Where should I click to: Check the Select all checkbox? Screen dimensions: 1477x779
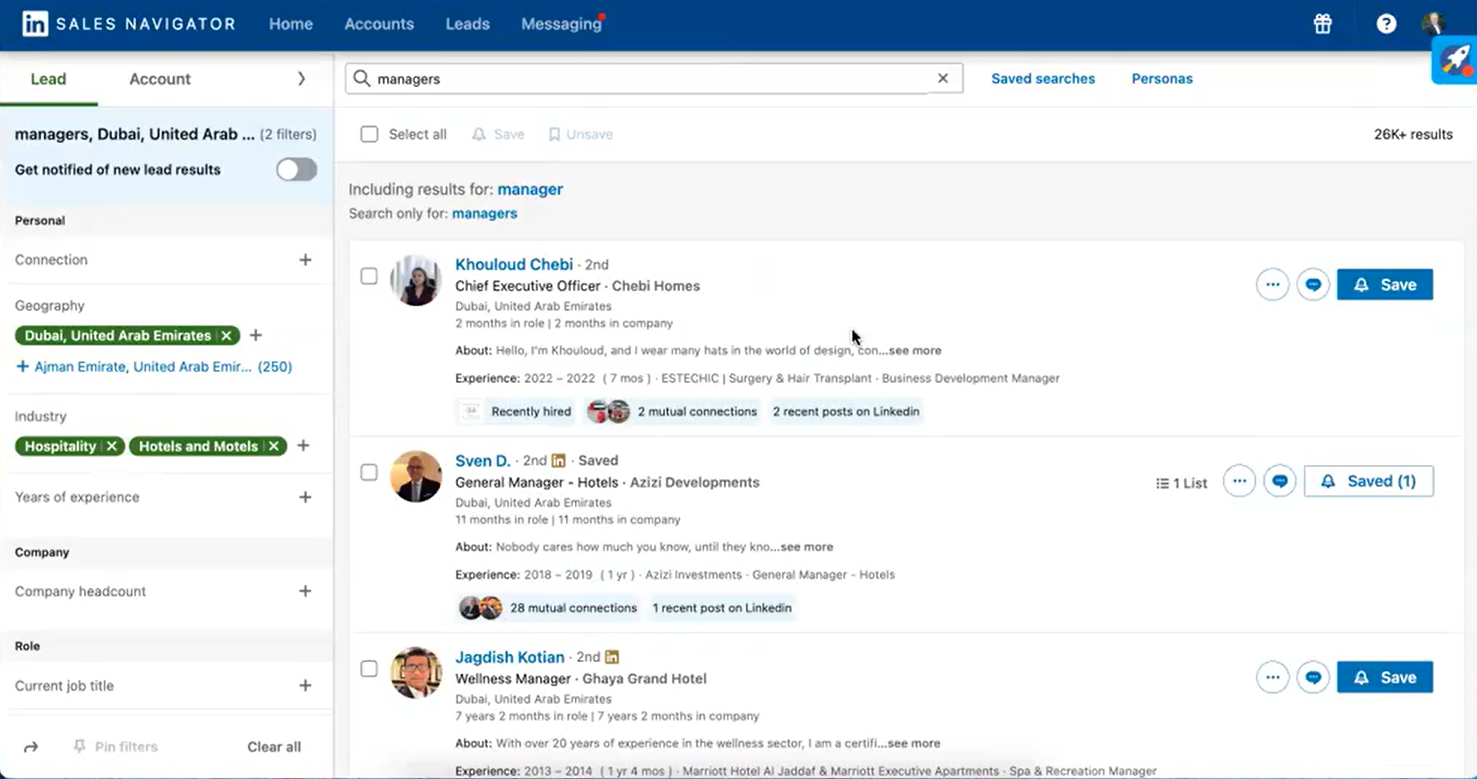tap(369, 134)
